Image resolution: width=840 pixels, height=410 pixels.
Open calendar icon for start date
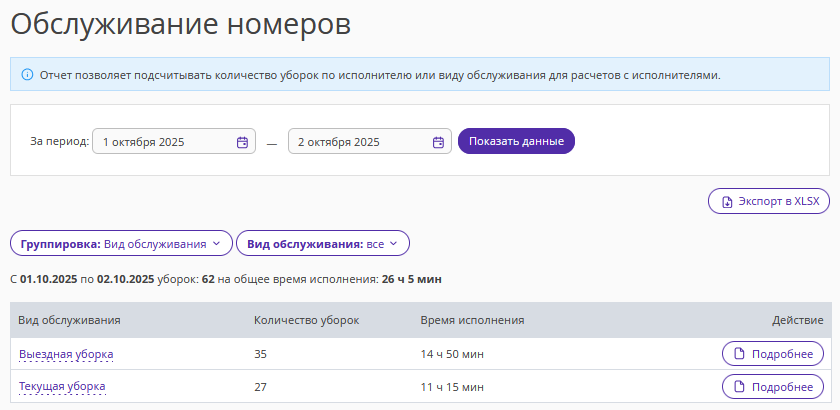242,142
